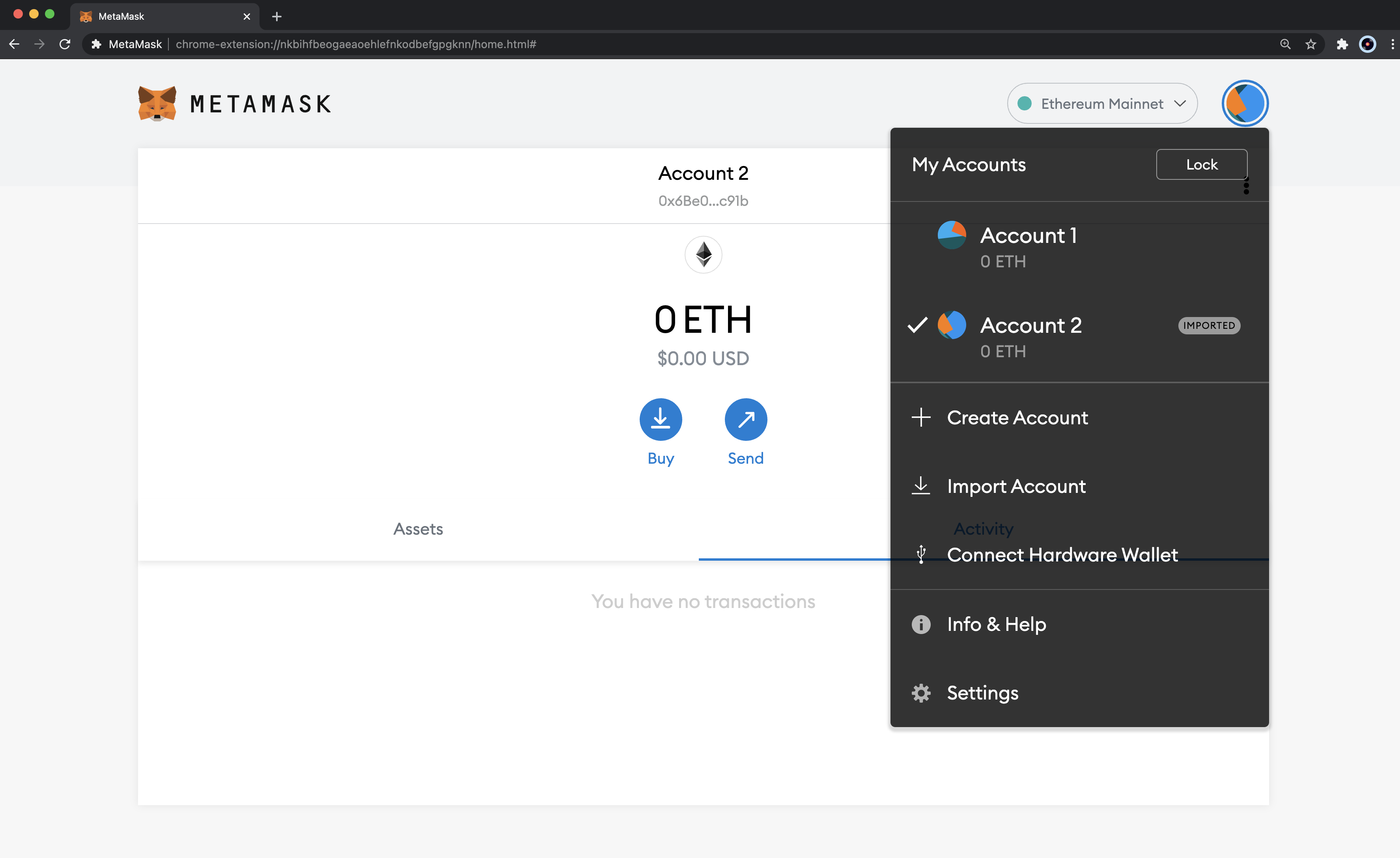
Task: Click the Chrome extensions puzzle icon
Action: (1342, 44)
